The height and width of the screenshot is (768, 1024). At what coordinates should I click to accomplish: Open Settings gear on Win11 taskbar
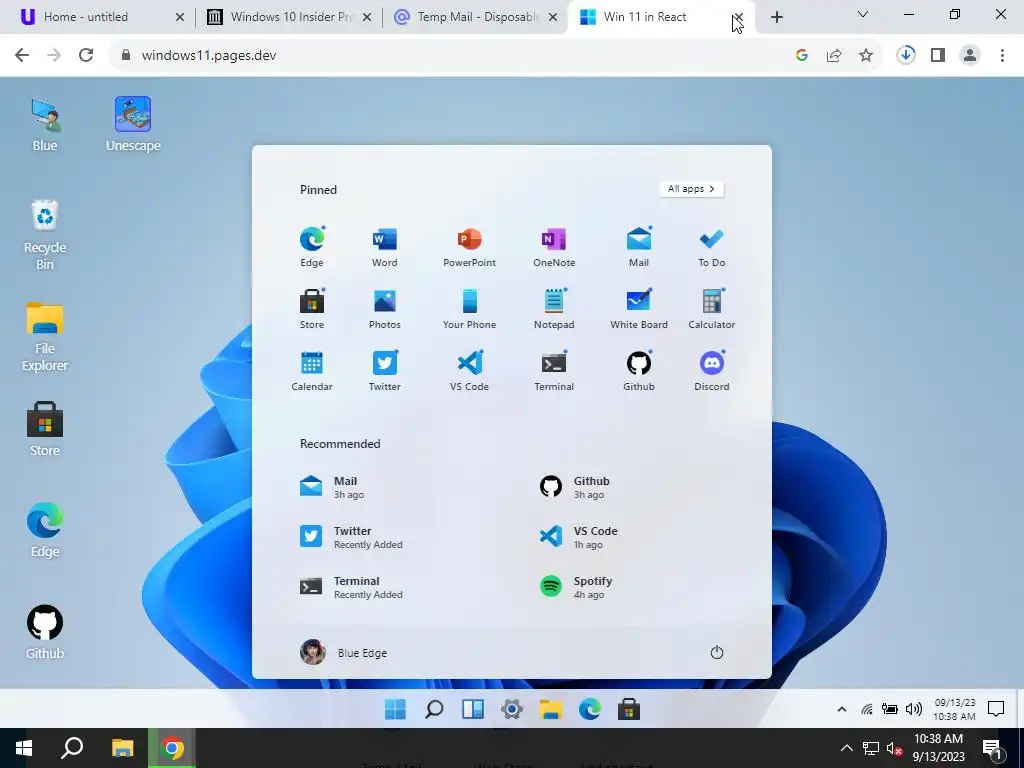pos(512,709)
